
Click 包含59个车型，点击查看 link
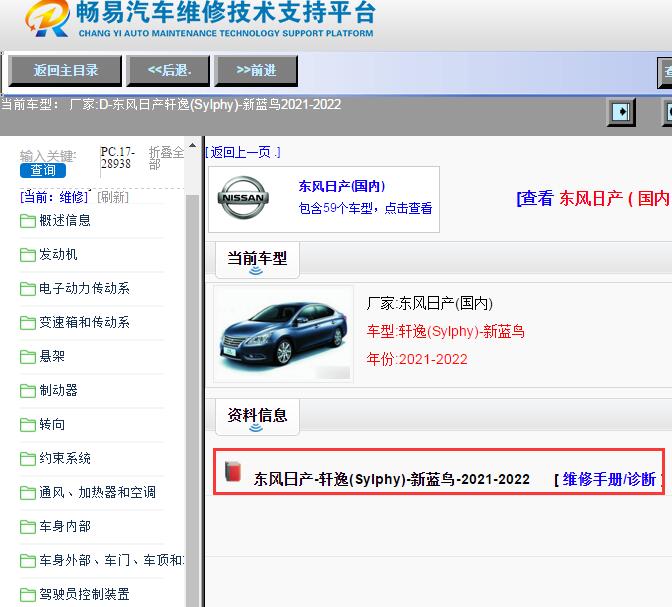[x=365, y=208]
